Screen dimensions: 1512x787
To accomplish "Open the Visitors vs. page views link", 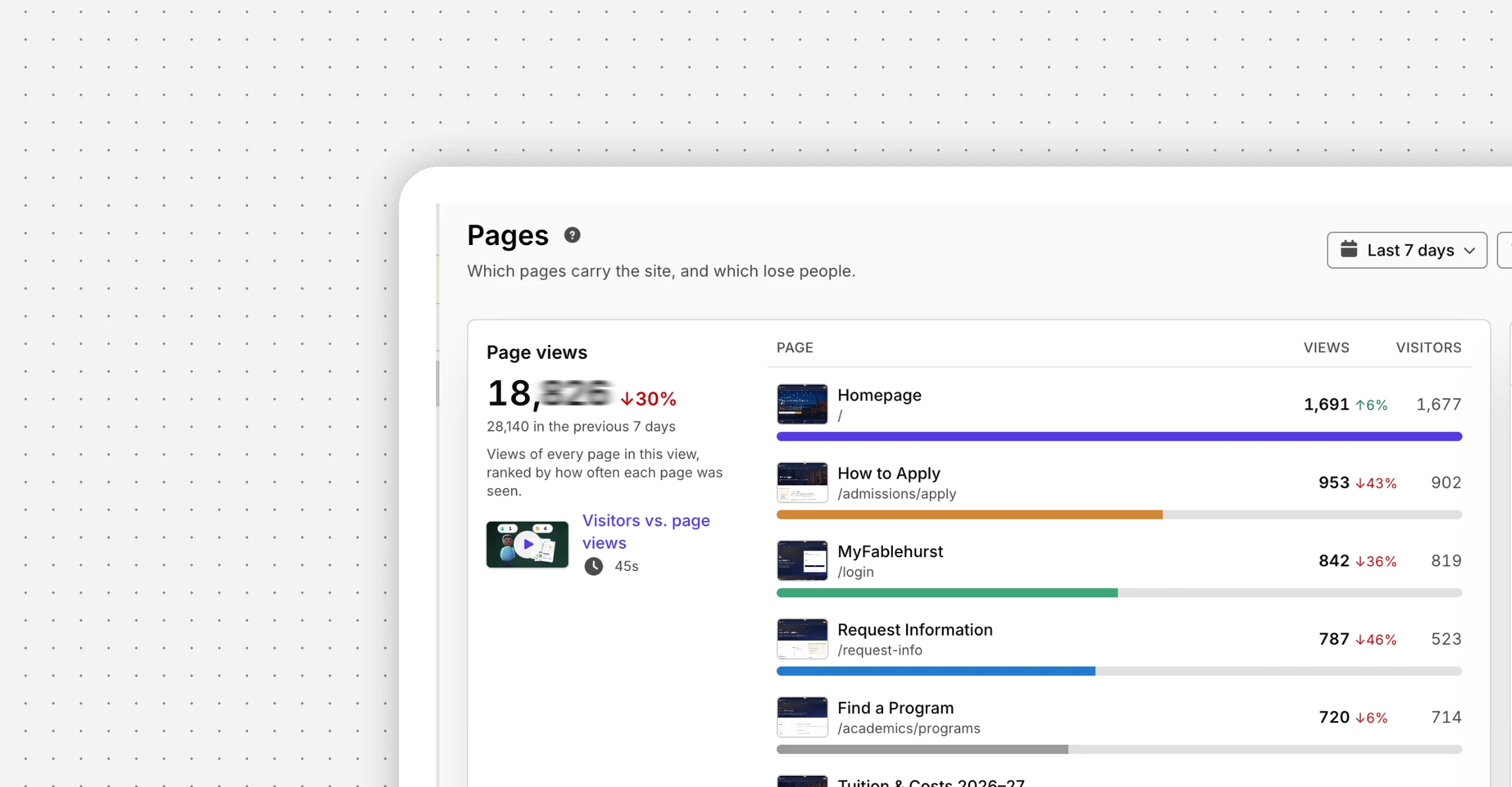I will click(646, 531).
